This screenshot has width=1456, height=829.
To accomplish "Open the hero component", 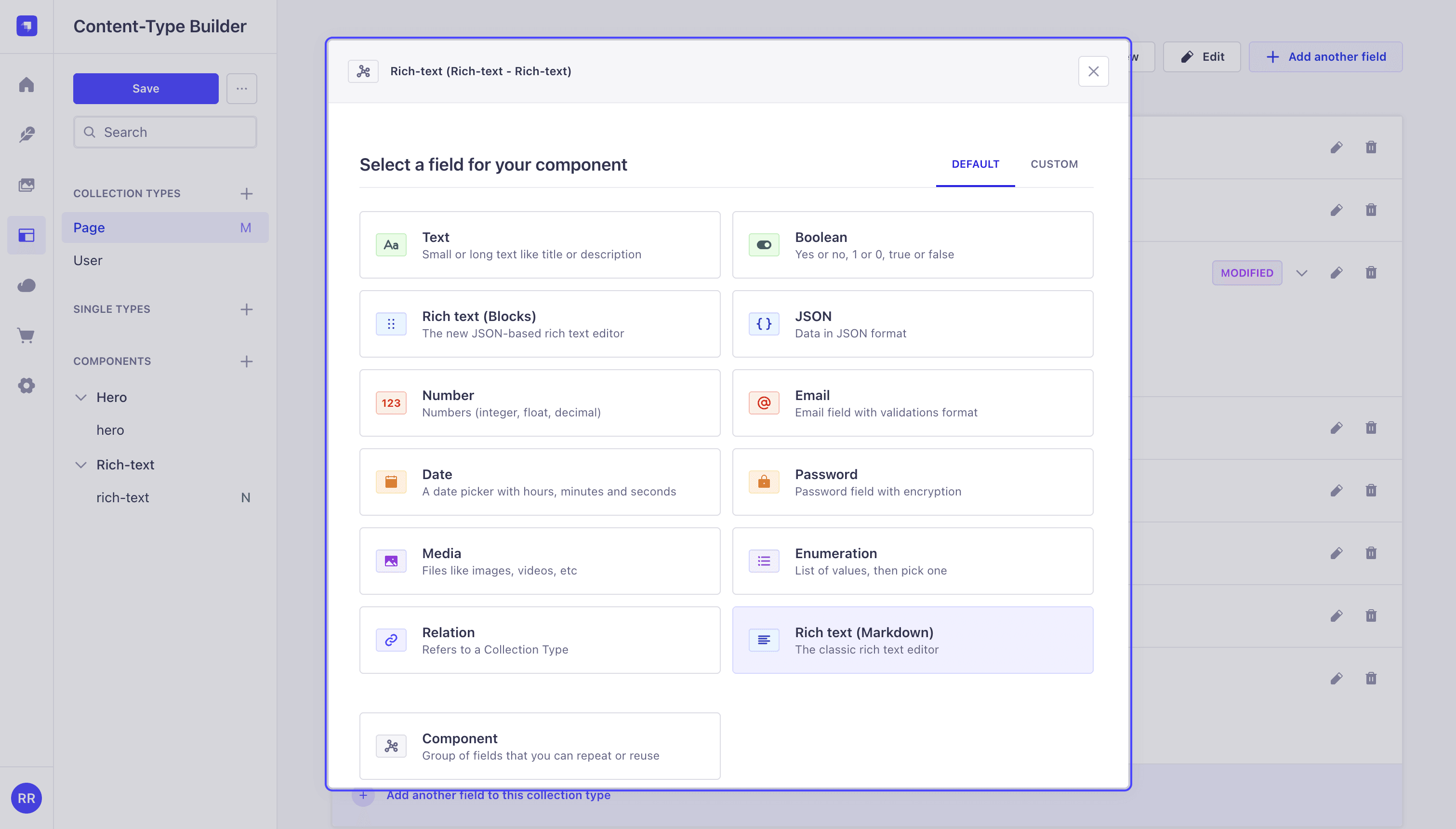I will point(110,430).
